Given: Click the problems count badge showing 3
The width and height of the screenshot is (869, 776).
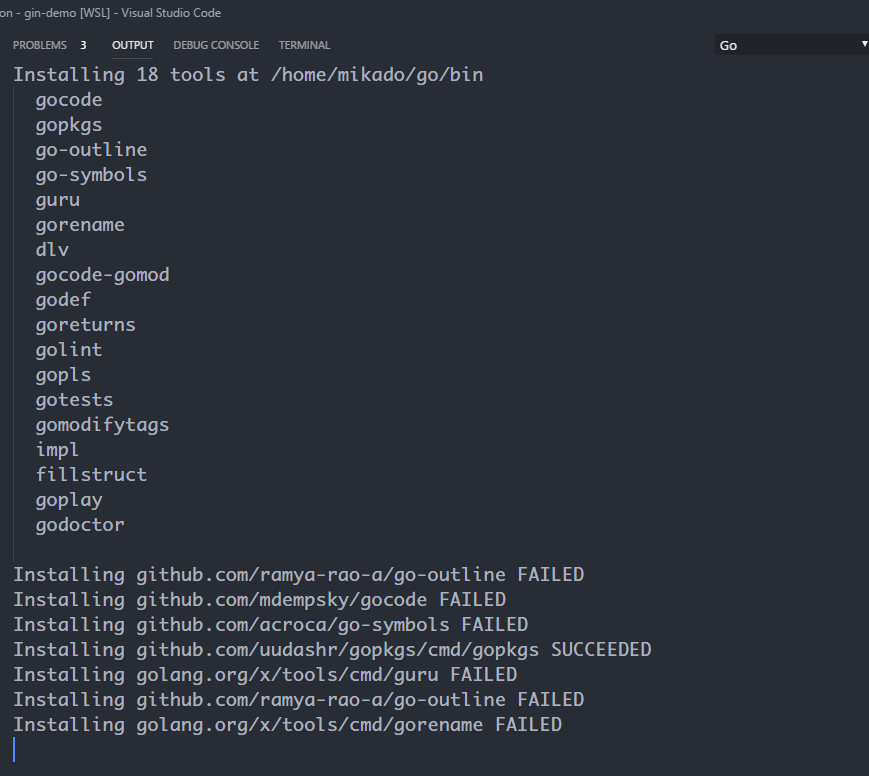Looking at the screenshot, I should coord(83,45).
